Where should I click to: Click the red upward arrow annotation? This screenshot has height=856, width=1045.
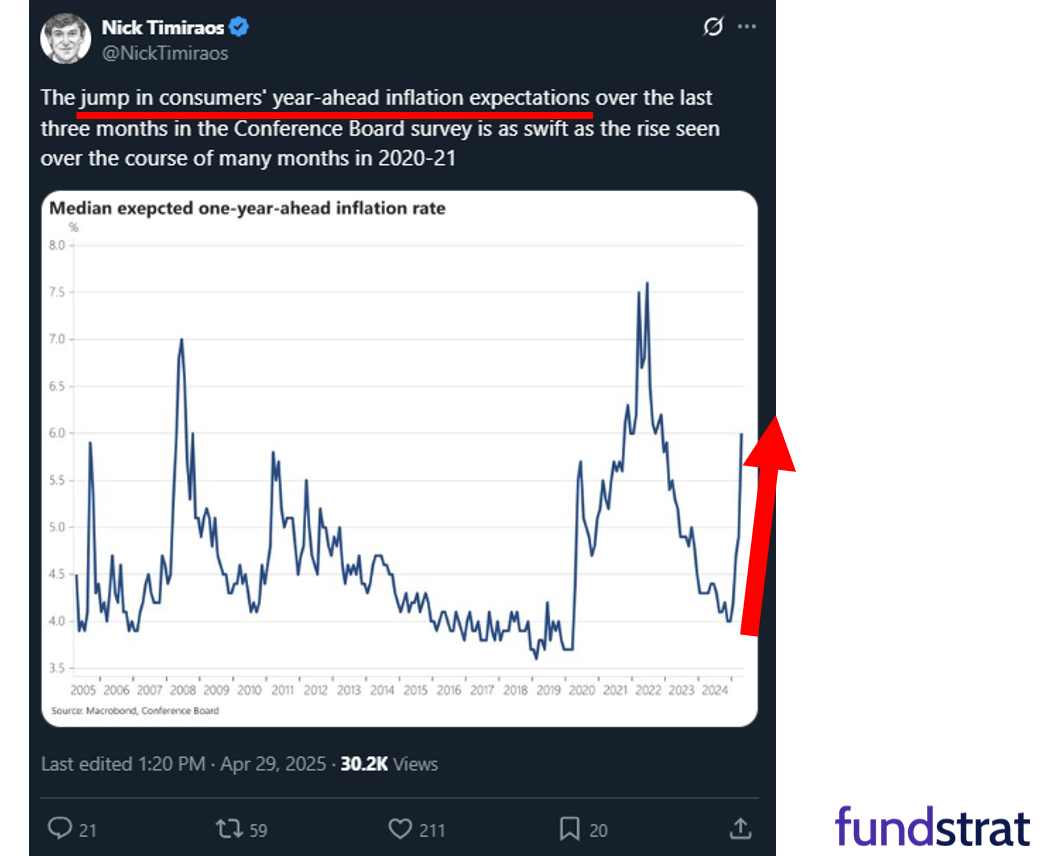(x=766, y=527)
